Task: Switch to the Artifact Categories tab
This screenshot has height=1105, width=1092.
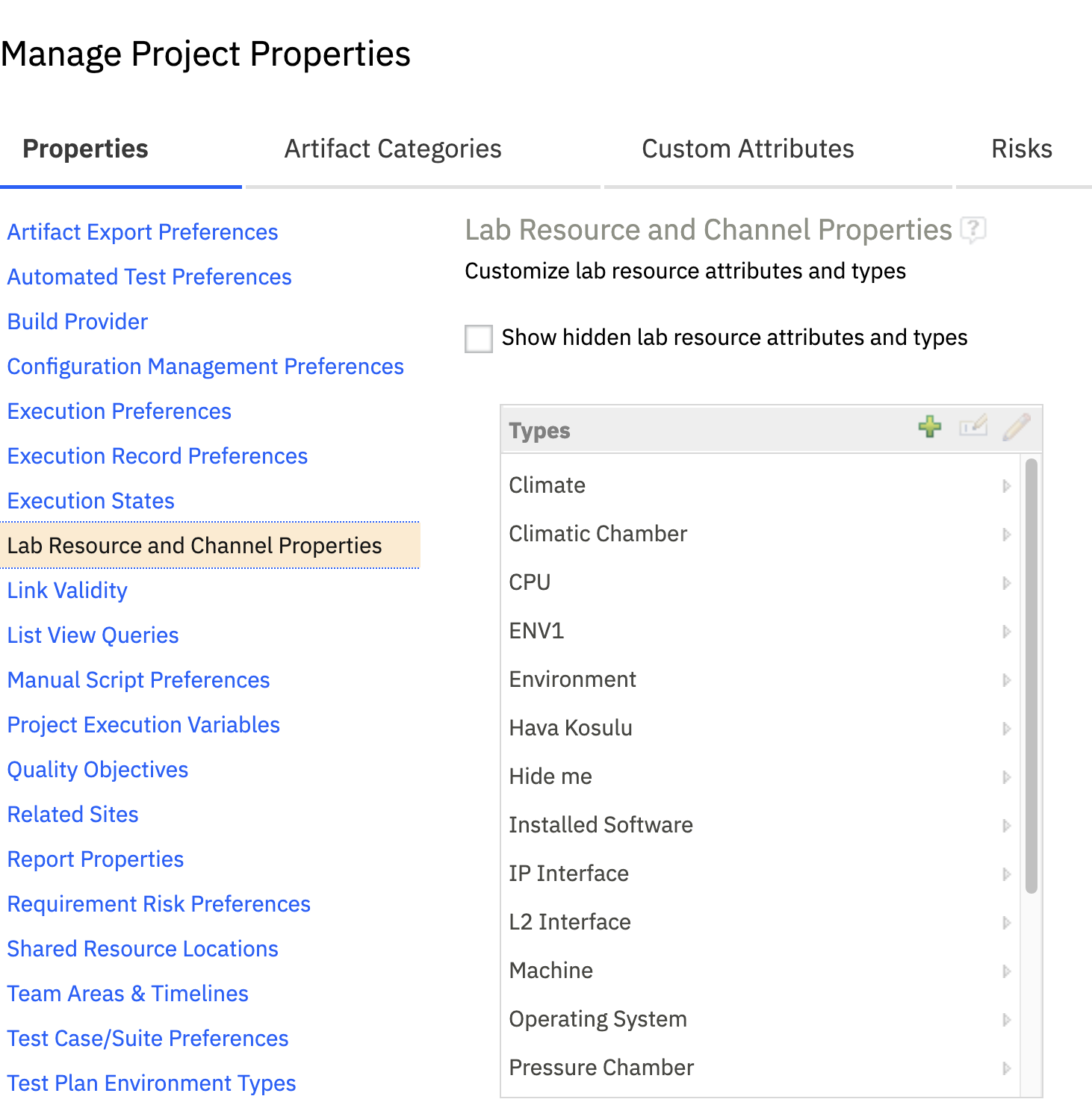Action: [x=392, y=148]
